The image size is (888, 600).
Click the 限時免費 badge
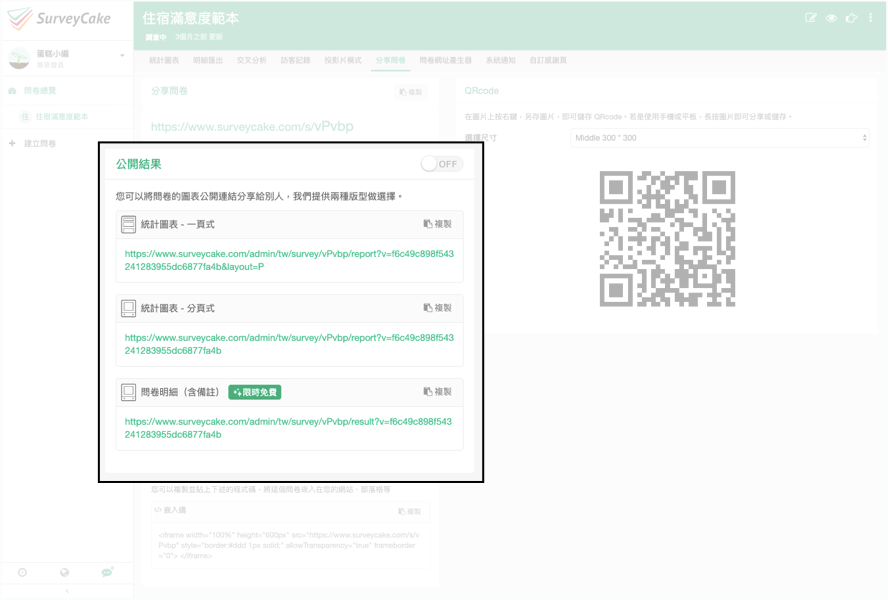(x=255, y=392)
